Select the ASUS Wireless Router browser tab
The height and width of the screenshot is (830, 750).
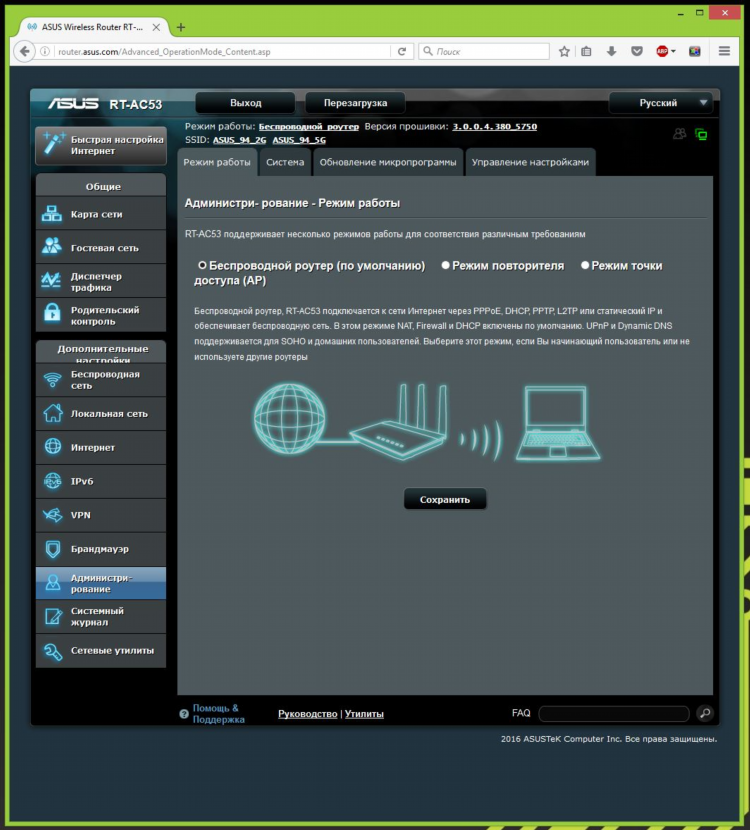pyautogui.click(x=94, y=27)
